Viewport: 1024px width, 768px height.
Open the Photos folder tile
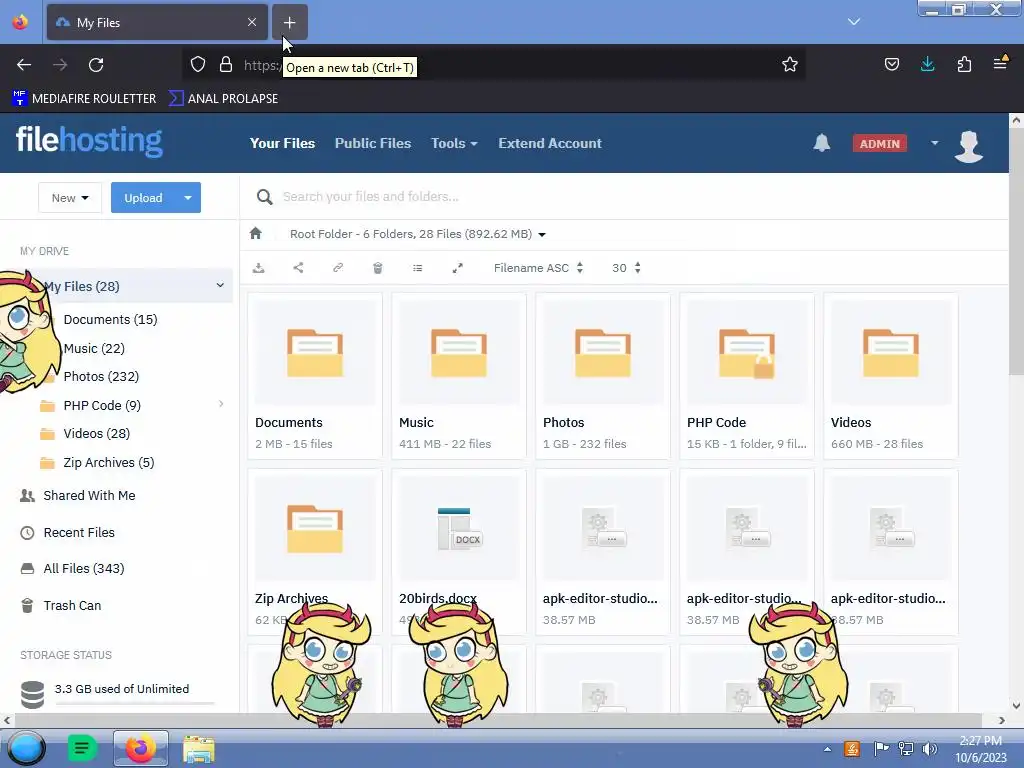point(603,376)
